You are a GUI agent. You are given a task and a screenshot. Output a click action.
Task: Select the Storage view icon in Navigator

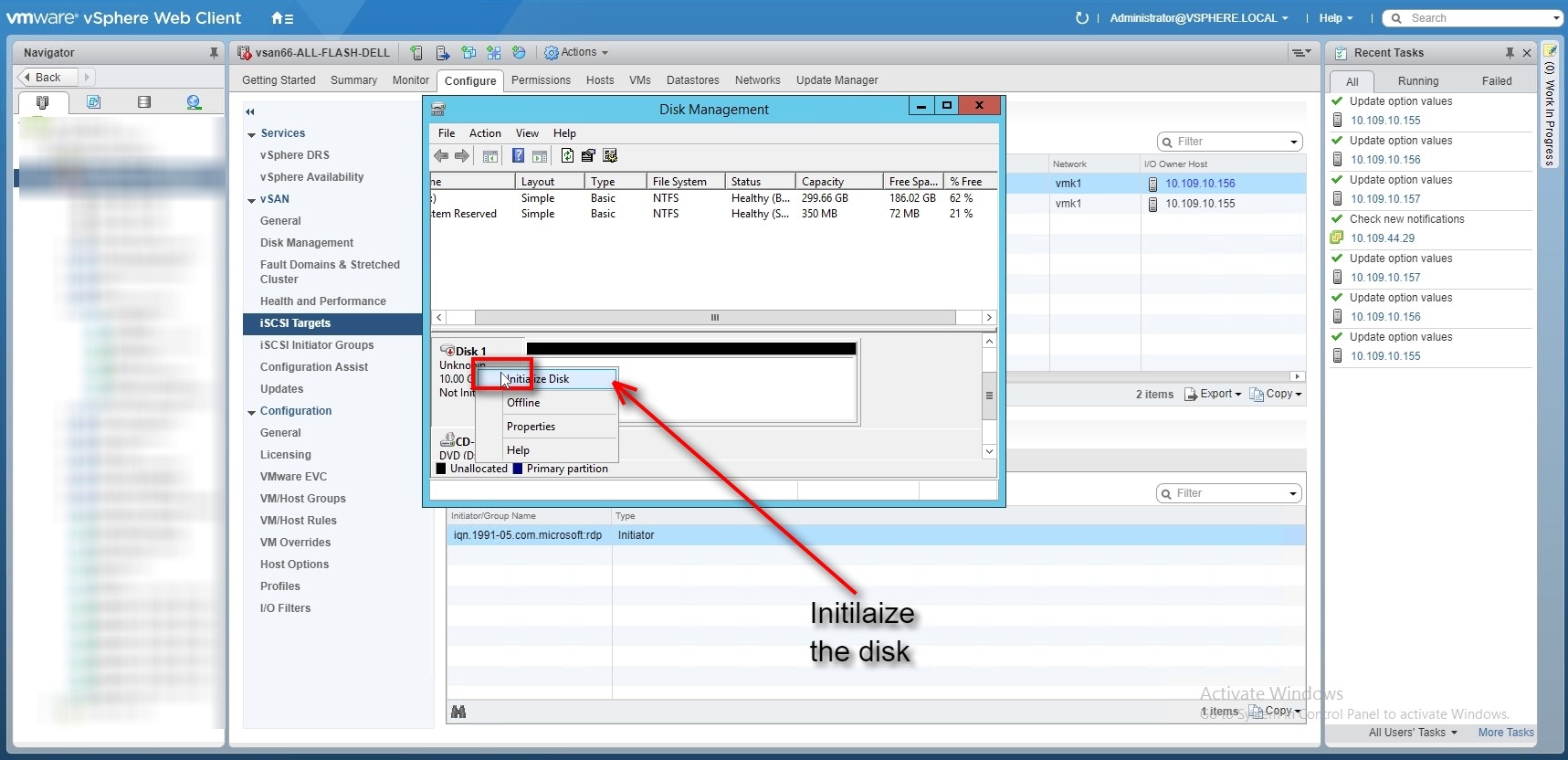[143, 102]
